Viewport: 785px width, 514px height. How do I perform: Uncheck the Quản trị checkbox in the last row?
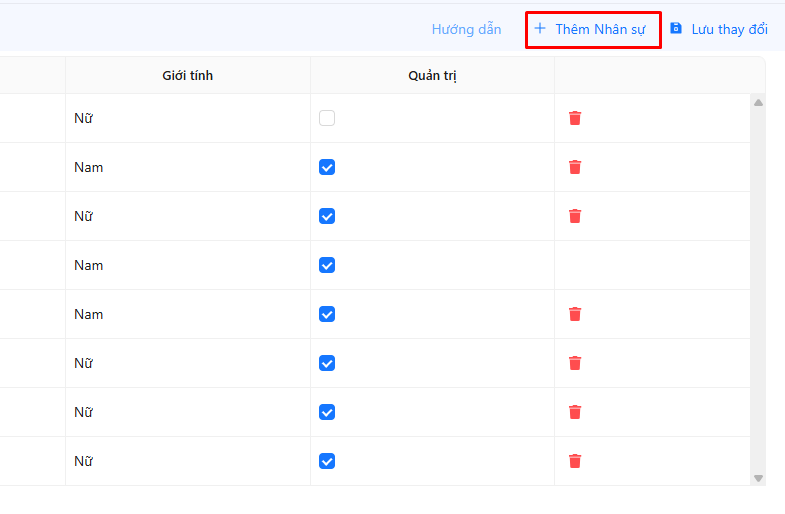[327, 461]
